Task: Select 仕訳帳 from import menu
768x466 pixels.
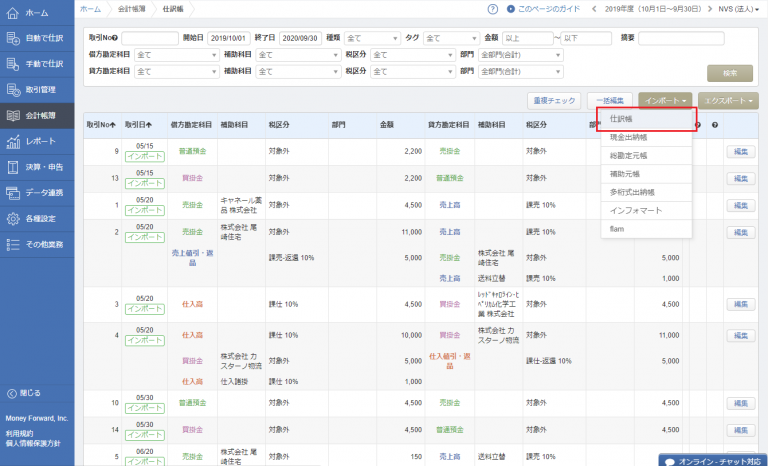Action: point(647,119)
